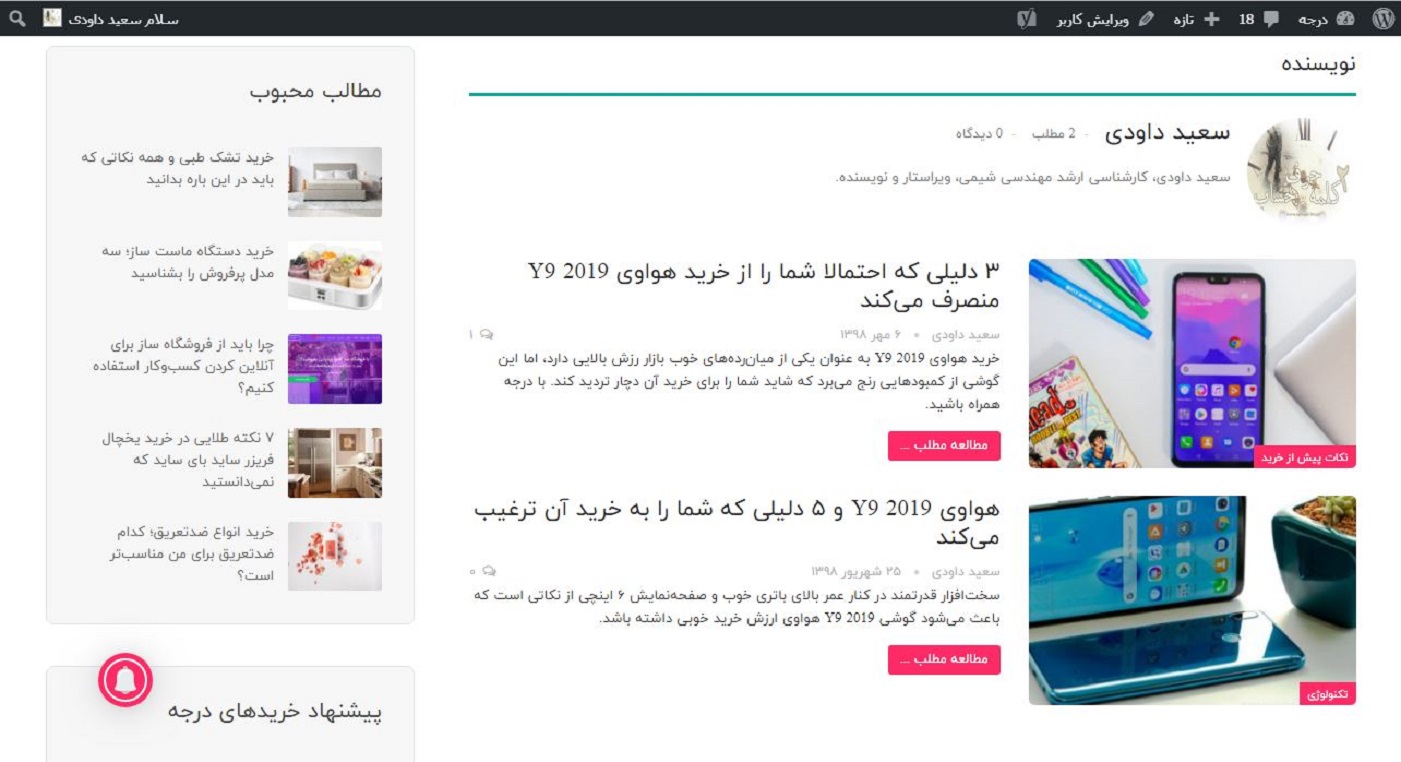This screenshot has height=762, width=1401.
Task: Click the user avatar in admin bar
Action: (x=52, y=18)
